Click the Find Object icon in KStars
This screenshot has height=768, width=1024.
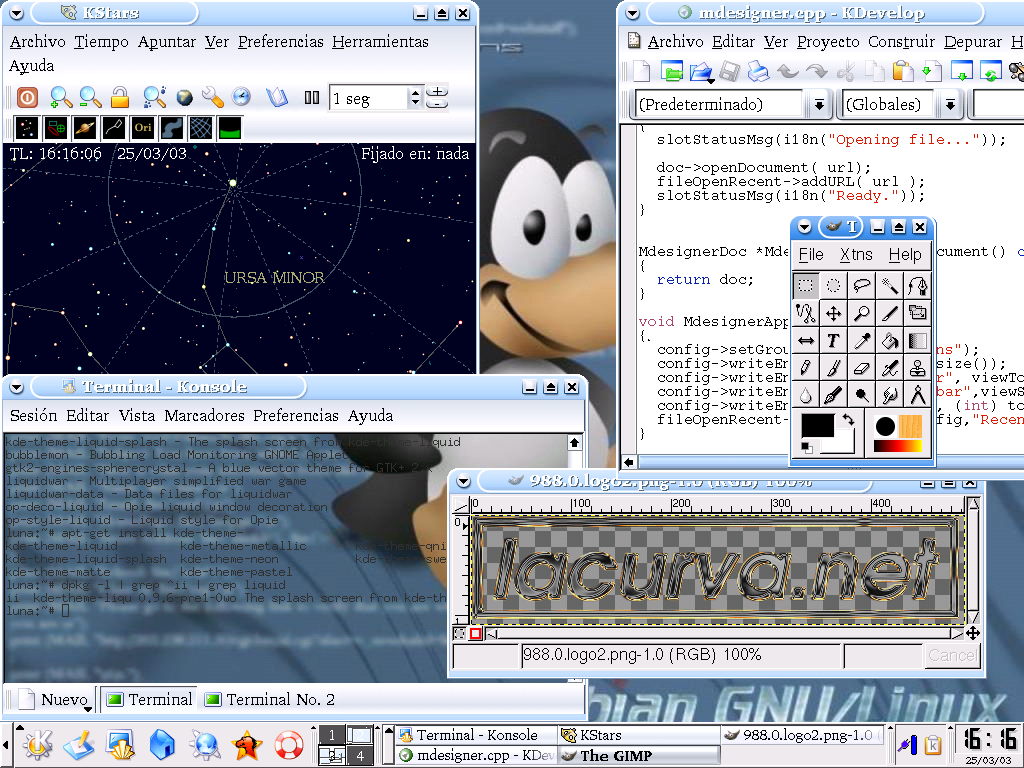pyautogui.click(x=154, y=97)
